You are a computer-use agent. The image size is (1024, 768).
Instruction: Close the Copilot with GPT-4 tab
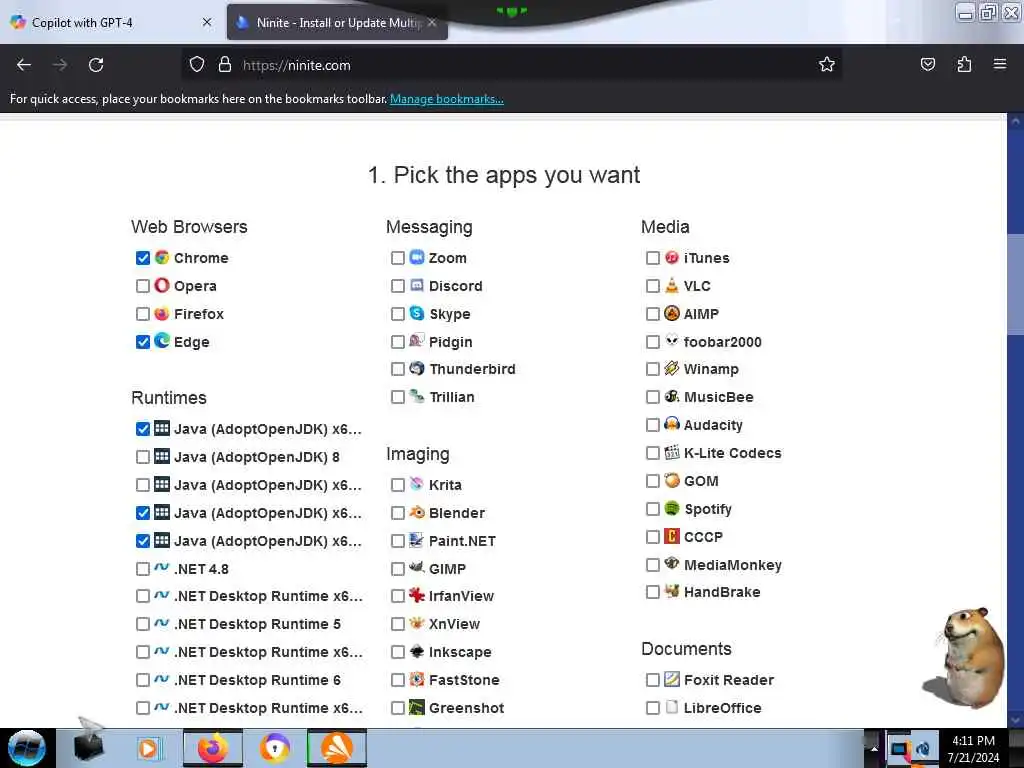[x=207, y=22]
